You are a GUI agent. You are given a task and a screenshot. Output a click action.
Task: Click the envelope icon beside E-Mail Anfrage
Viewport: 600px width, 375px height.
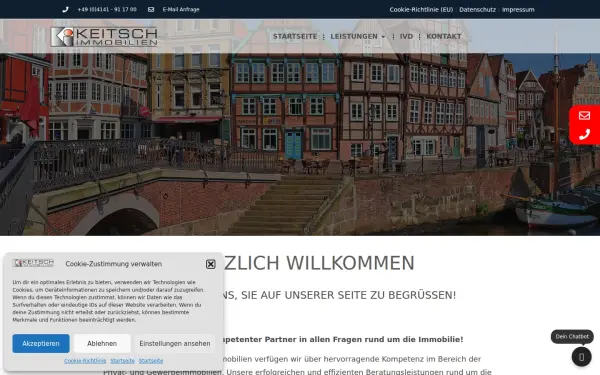(151, 10)
